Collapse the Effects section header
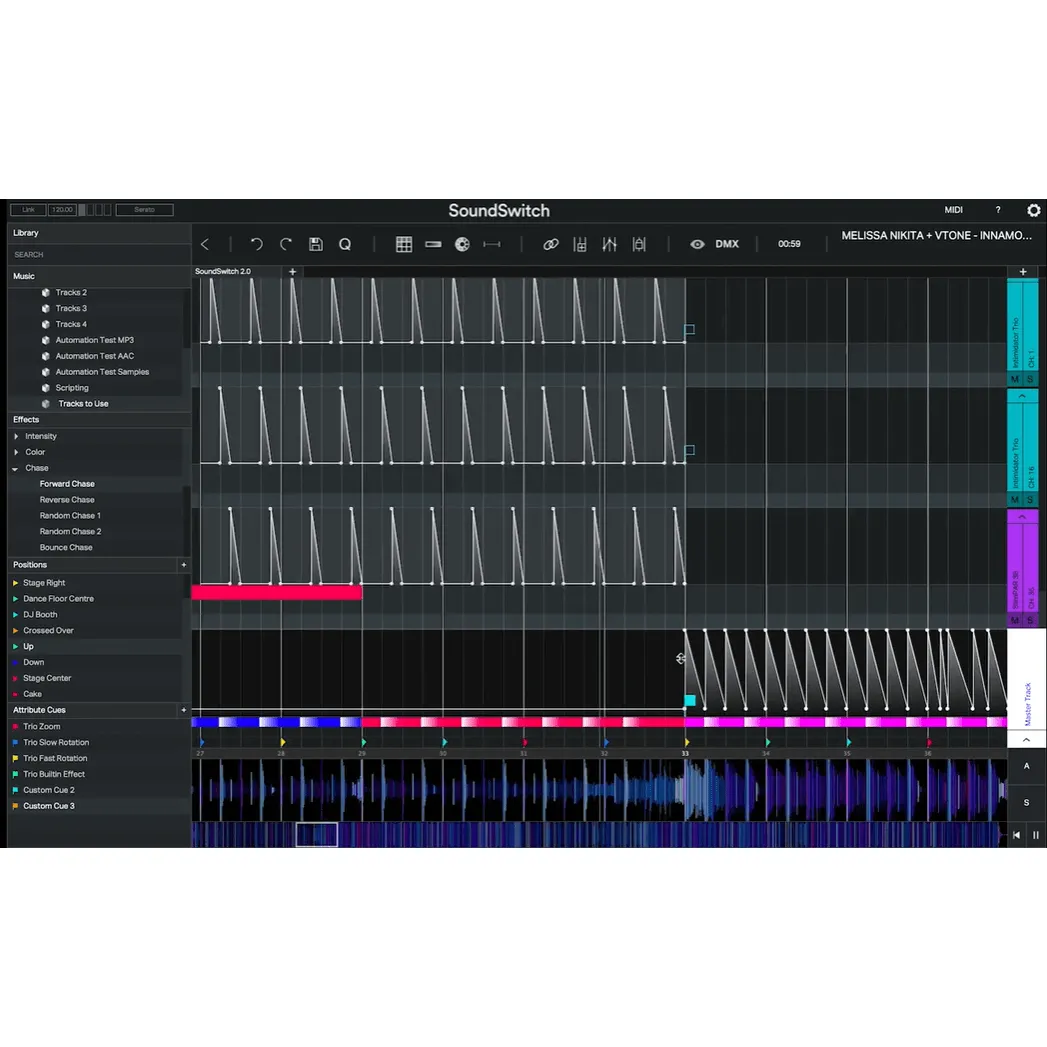Image resolution: width=1047 pixels, height=1047 pixels. click(x=99, y=419)
